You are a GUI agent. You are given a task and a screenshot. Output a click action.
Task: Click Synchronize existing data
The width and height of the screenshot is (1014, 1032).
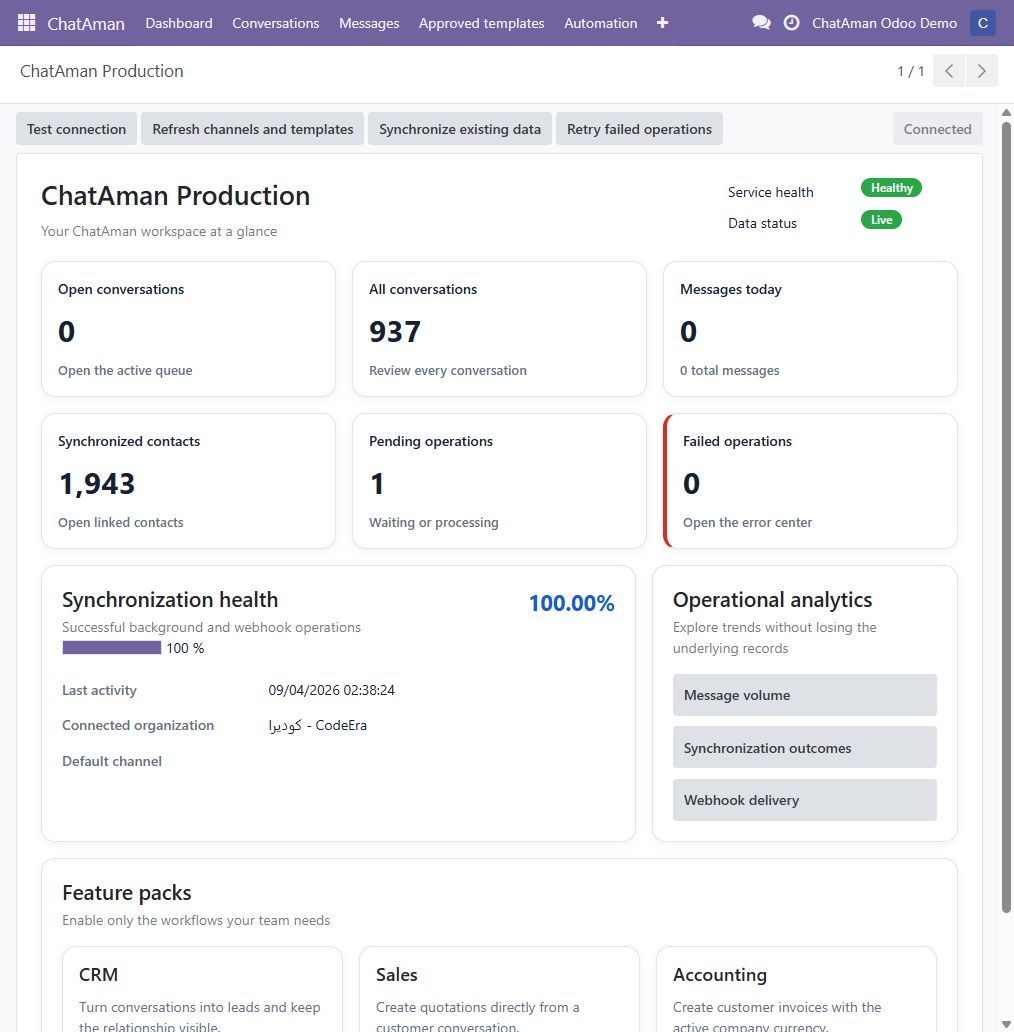(x=460, y=129)
